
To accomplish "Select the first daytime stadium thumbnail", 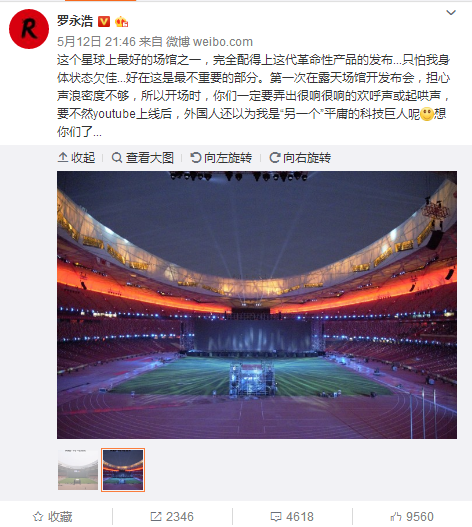I will pos(78,470).
